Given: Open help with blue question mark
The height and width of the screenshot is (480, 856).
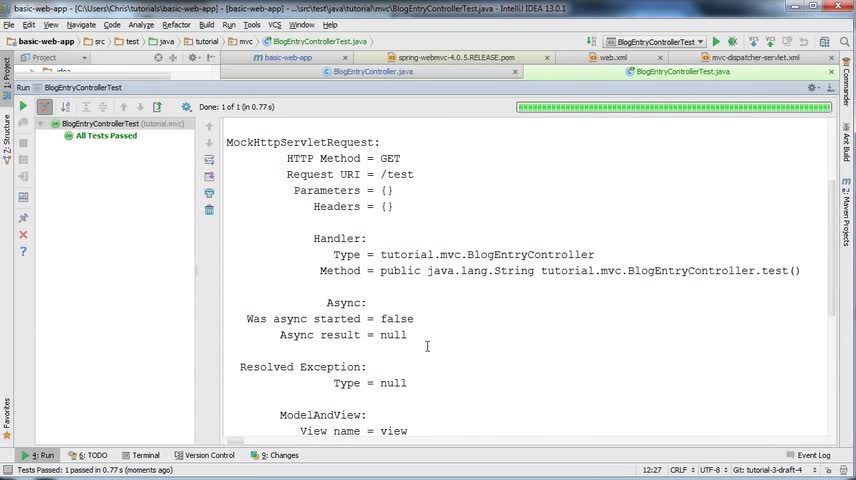Looking at the screenshot, I should [23, 251].
